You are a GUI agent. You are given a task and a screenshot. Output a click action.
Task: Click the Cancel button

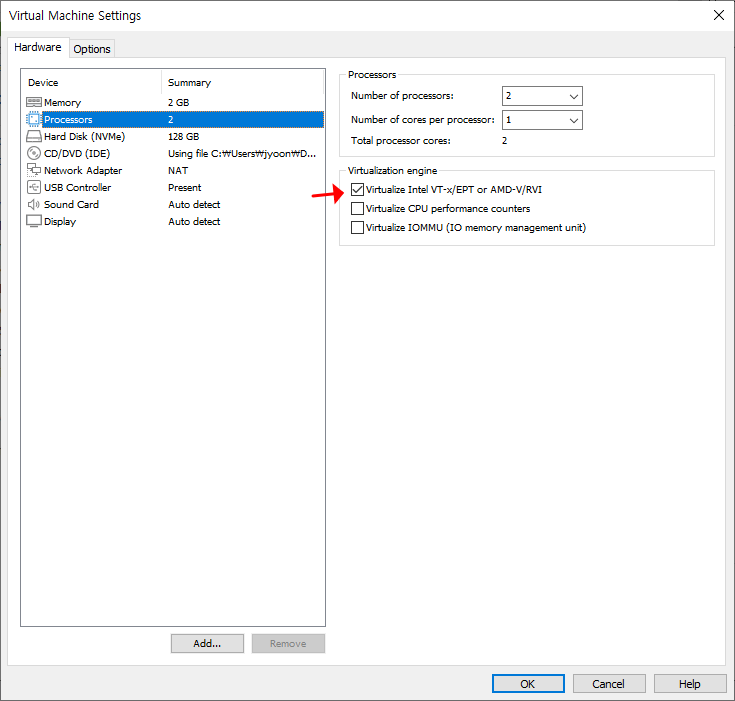click(x=608, y=684)
